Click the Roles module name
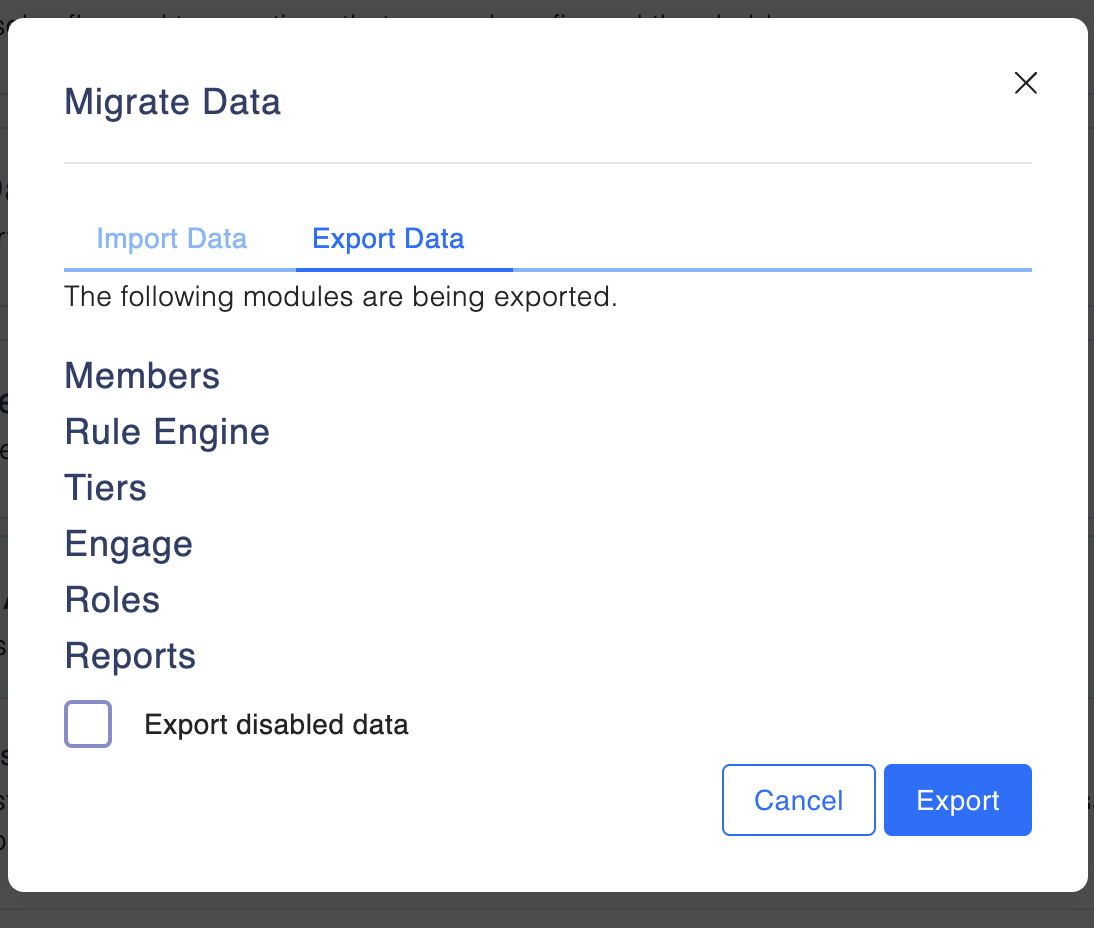The height and width of the screenshot is (928, 1094). click(x=112, y=600)
